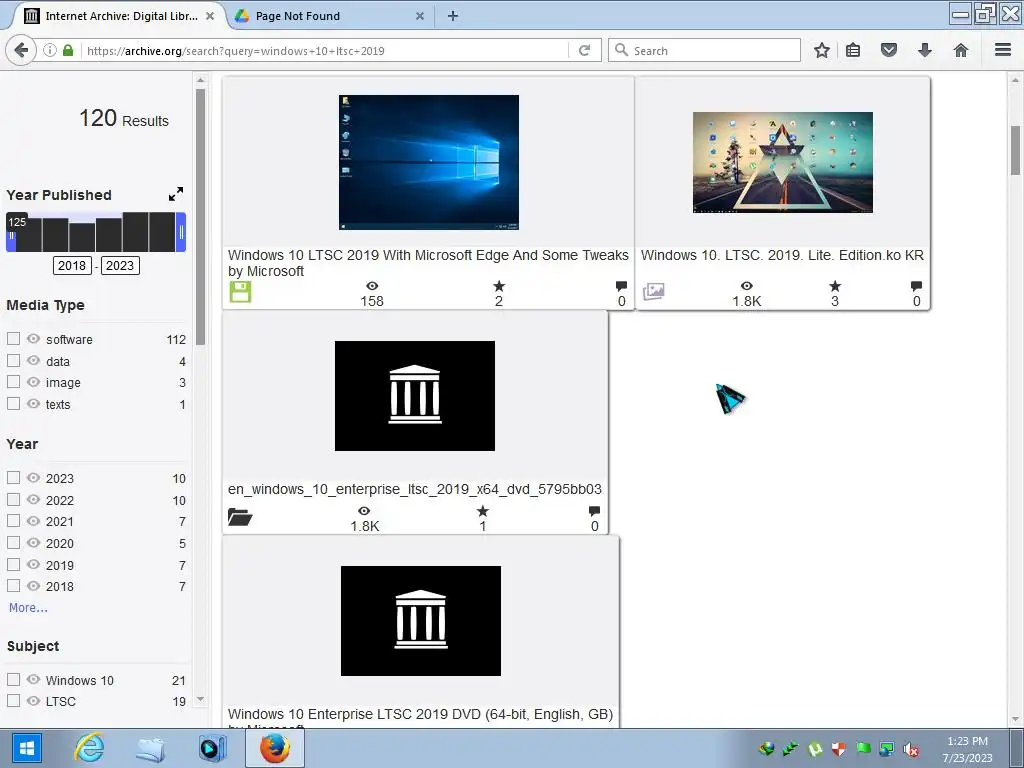Click the Firefox taskbar icon
This screenshot has height=768, width=1024.
(x=275, y=748)
